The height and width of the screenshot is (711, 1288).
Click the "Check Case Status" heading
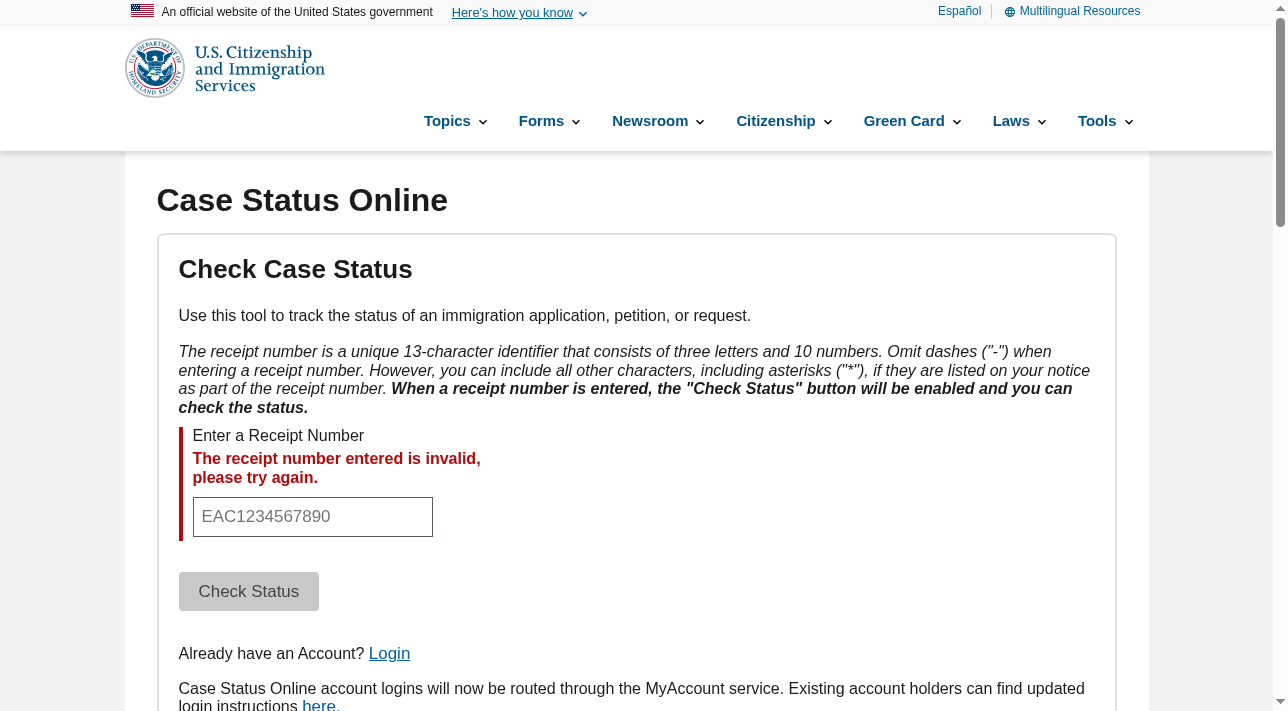click(x=295, y=269)
